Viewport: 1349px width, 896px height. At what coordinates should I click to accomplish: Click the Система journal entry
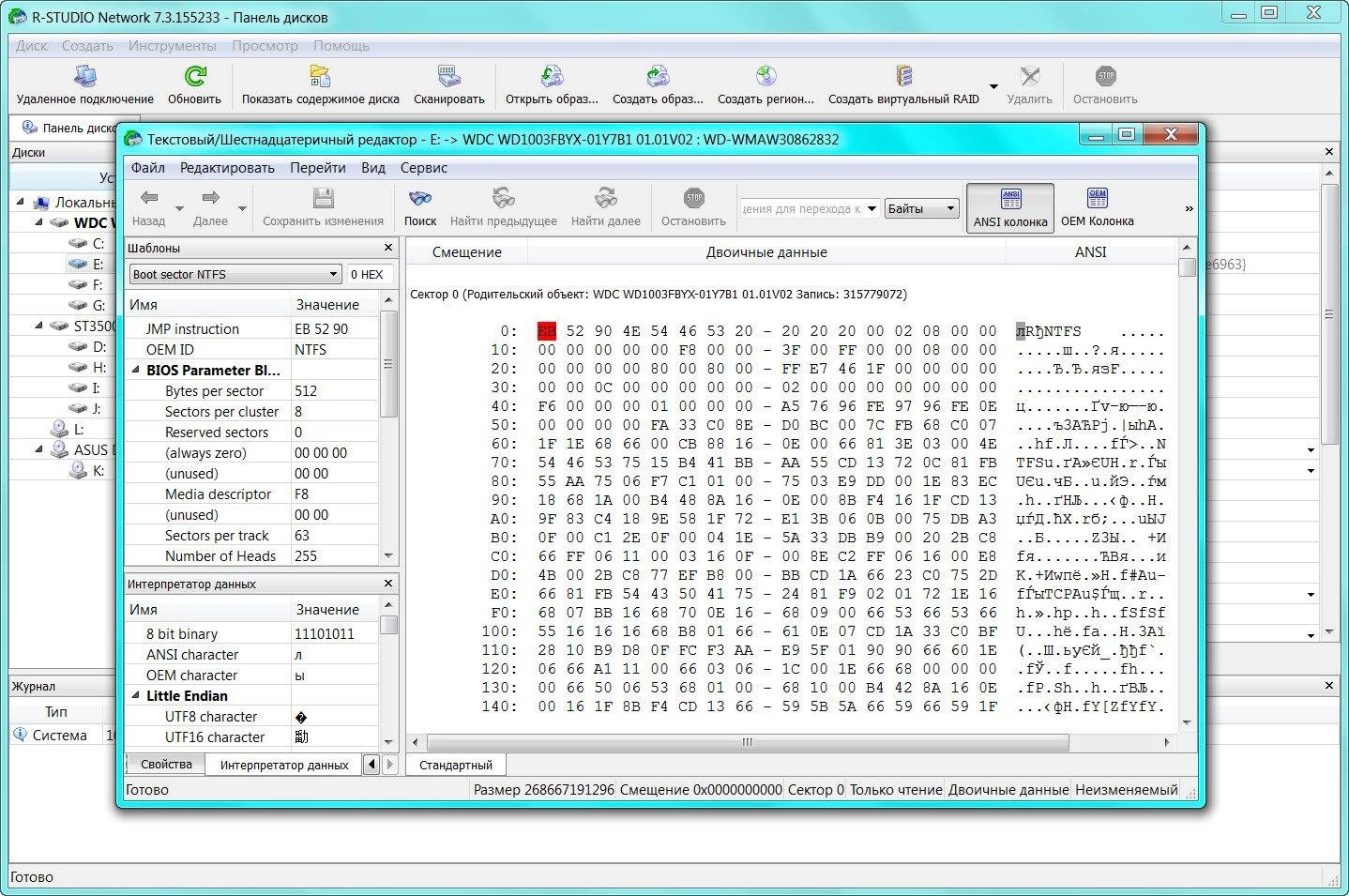(x=60, y=735)
